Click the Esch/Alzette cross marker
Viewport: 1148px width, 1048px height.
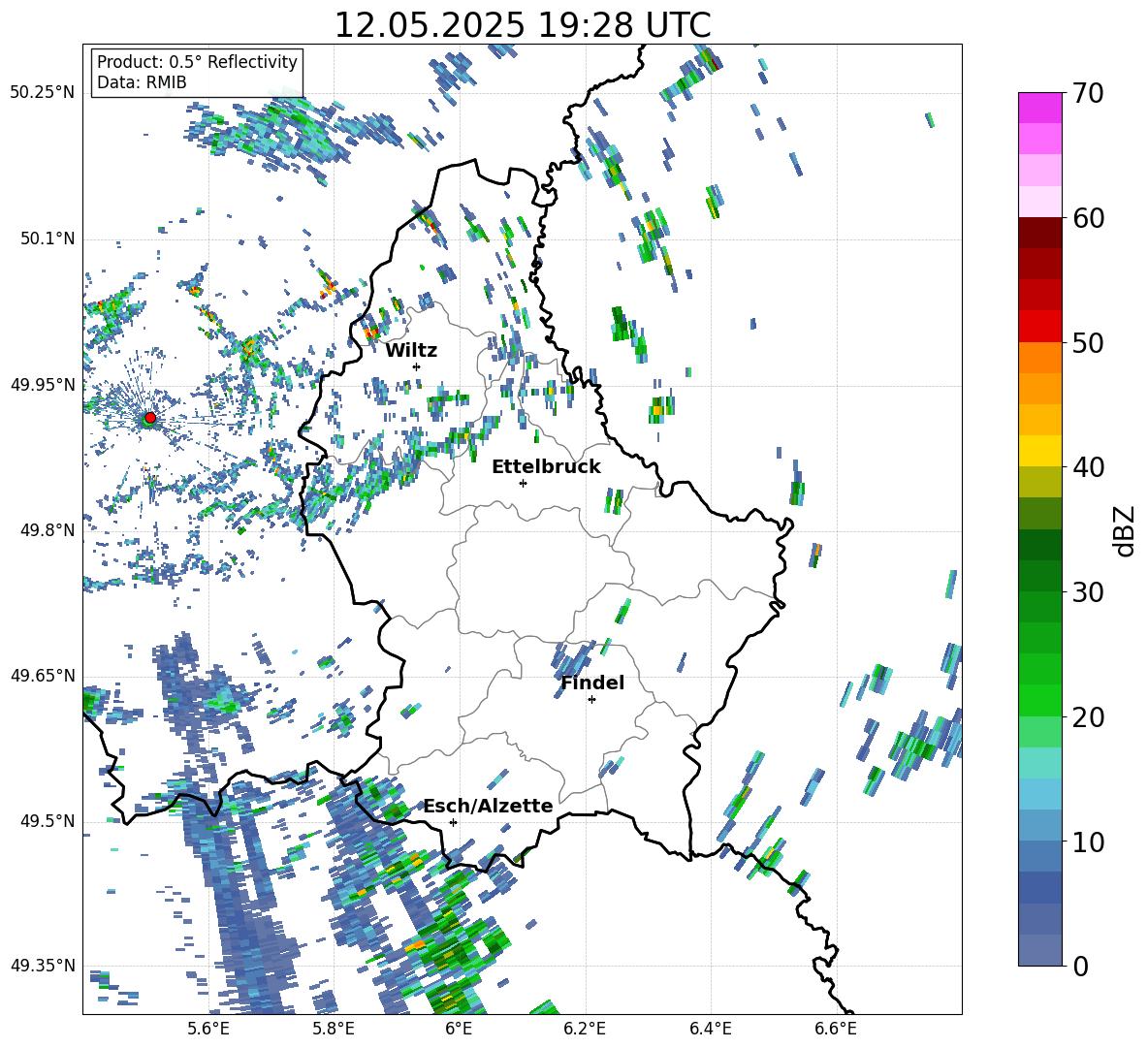point(453,822)
